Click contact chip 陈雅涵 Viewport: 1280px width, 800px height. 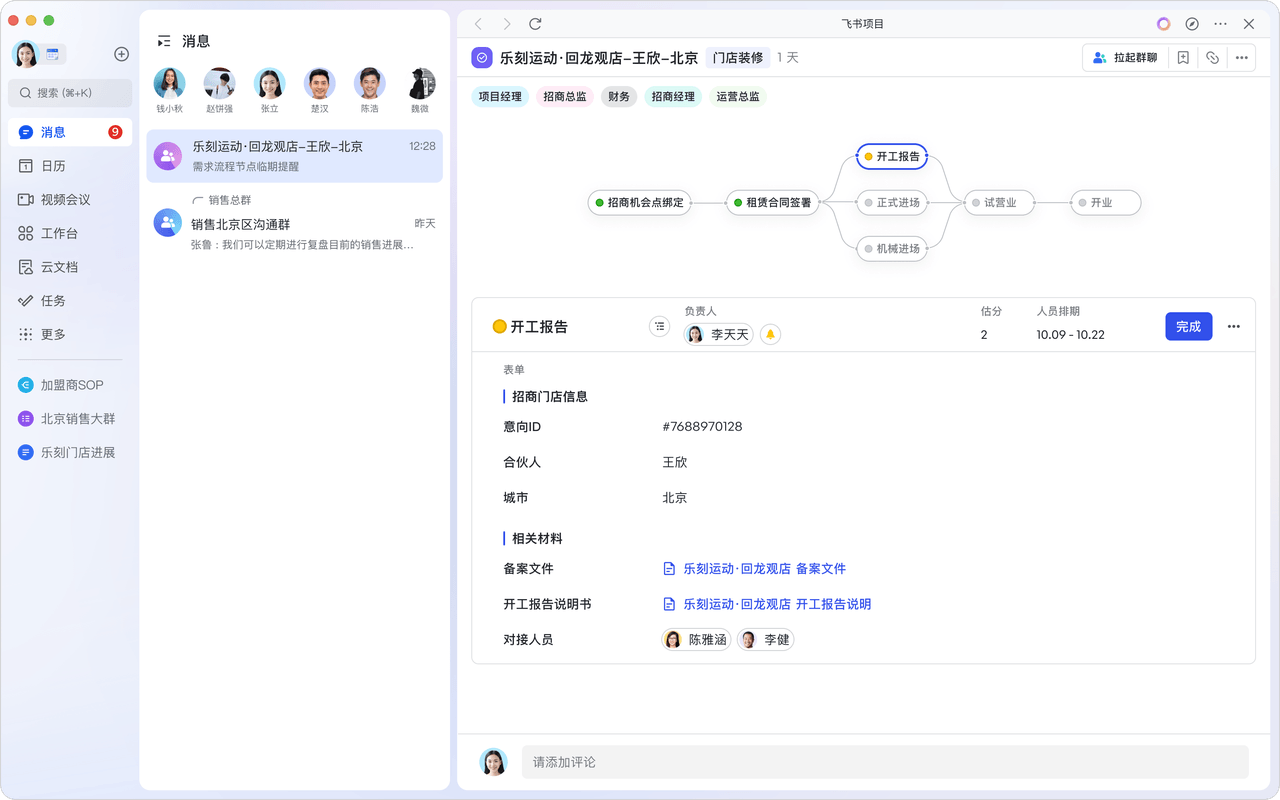696,640
